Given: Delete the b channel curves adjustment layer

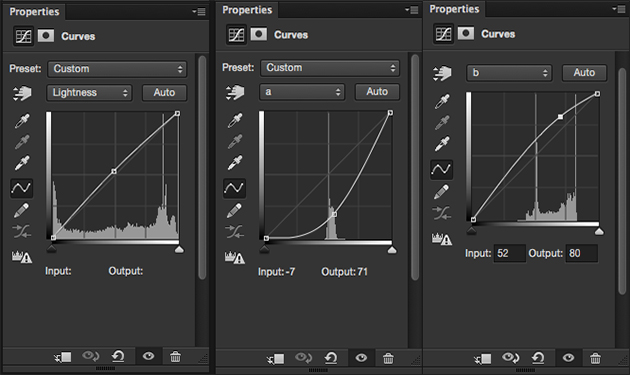Looking at the screenshot, I should point(595,358).
